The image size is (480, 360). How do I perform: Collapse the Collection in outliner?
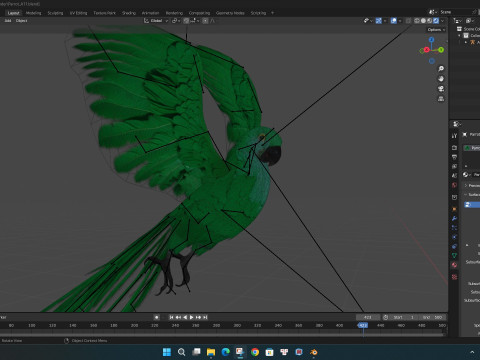coord(460,36)
